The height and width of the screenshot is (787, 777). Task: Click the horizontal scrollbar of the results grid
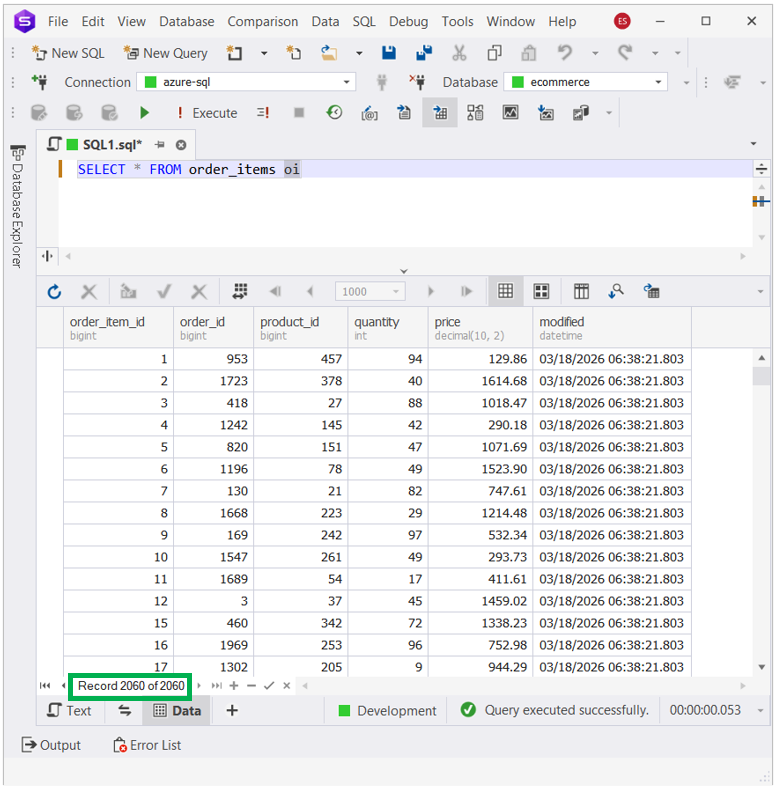coord(524,686)
